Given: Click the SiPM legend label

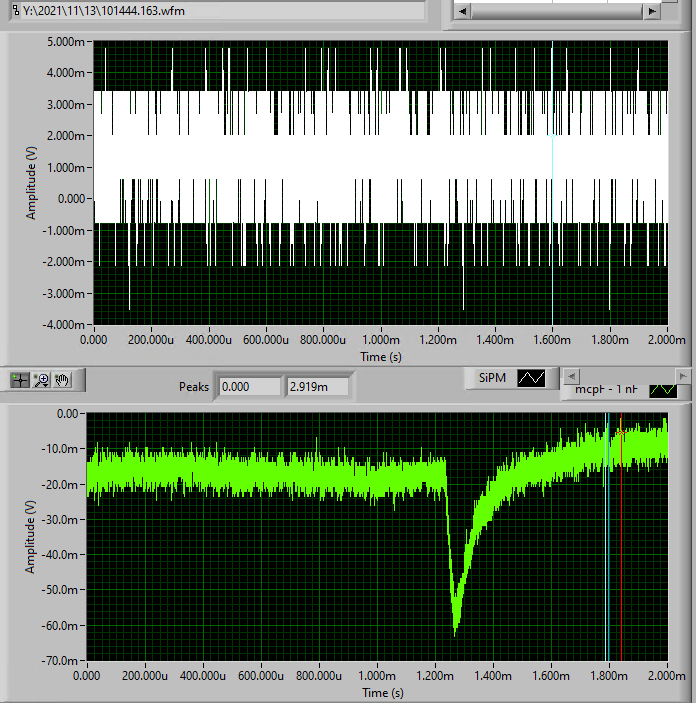Looking at the screenshot, I should click(x=492, y=378).
